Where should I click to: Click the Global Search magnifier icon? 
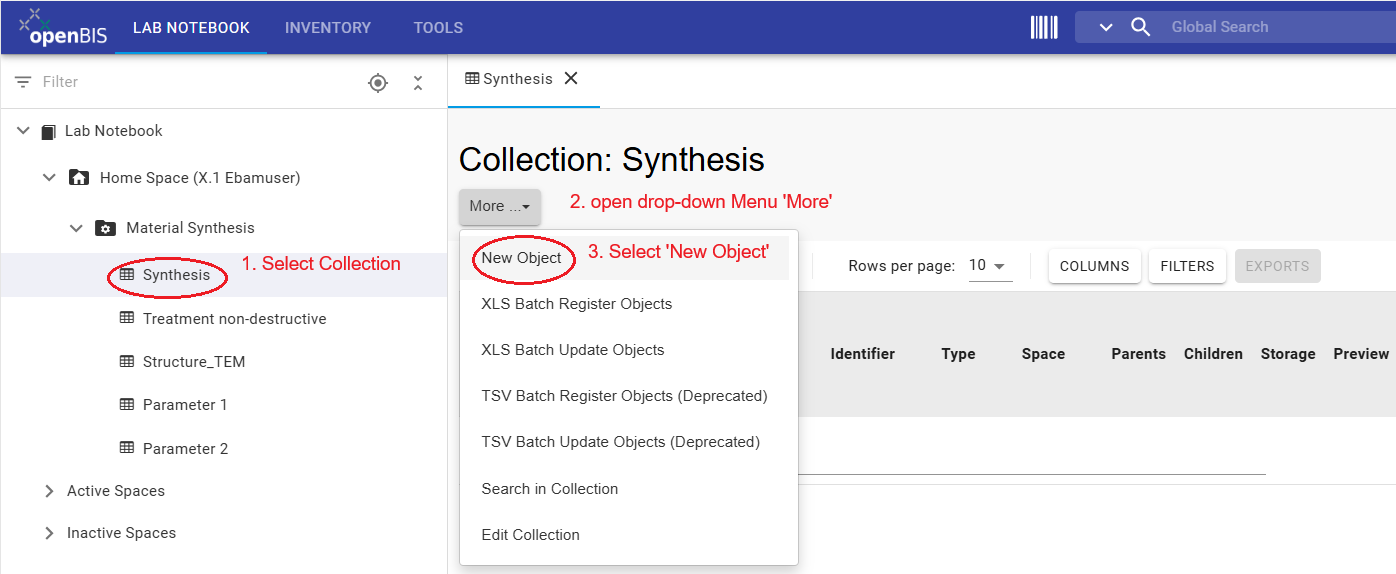tap(1140, 27)
